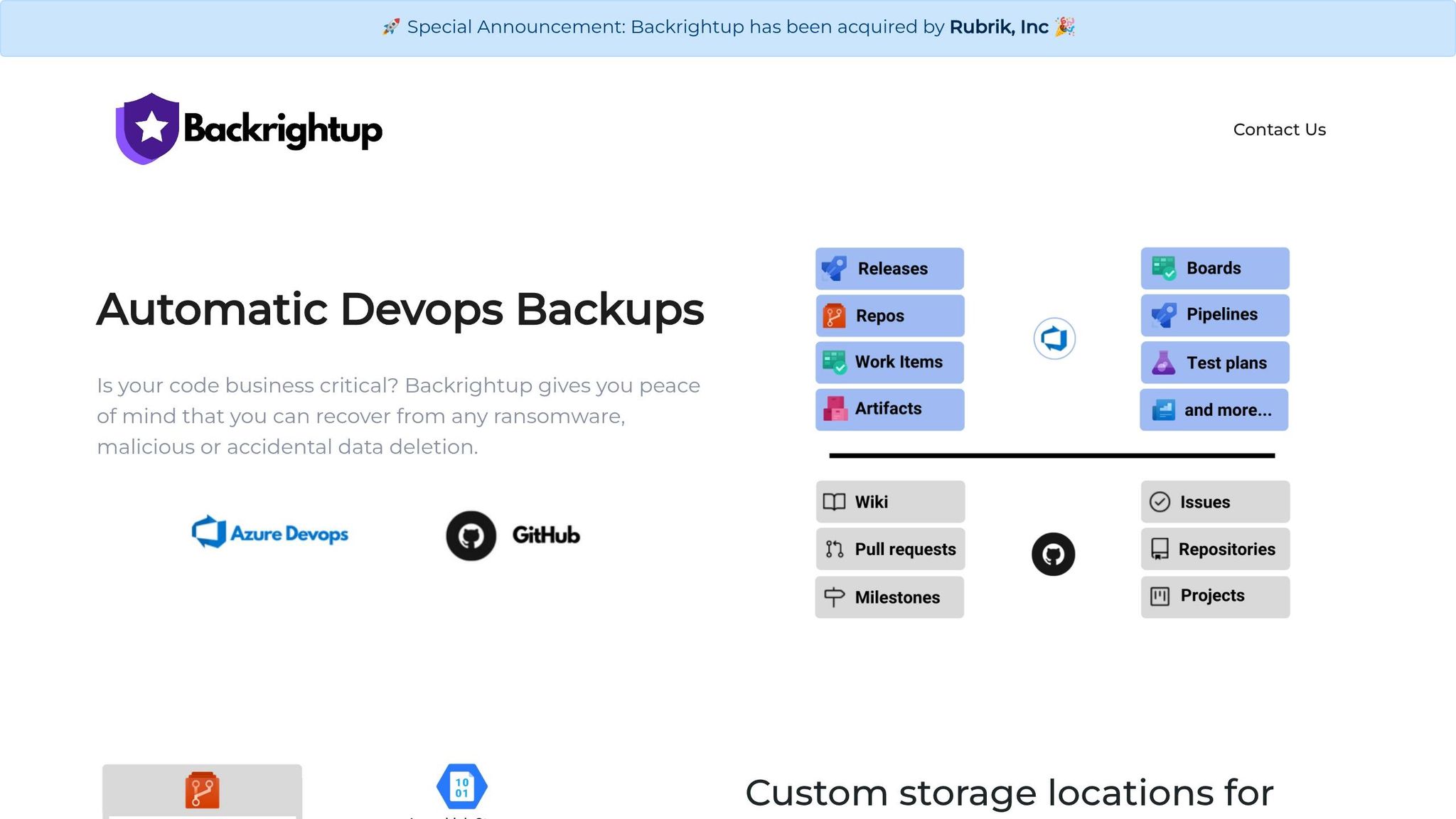
Task: Click the Repos icon tile
Action: tap(889, 316)
